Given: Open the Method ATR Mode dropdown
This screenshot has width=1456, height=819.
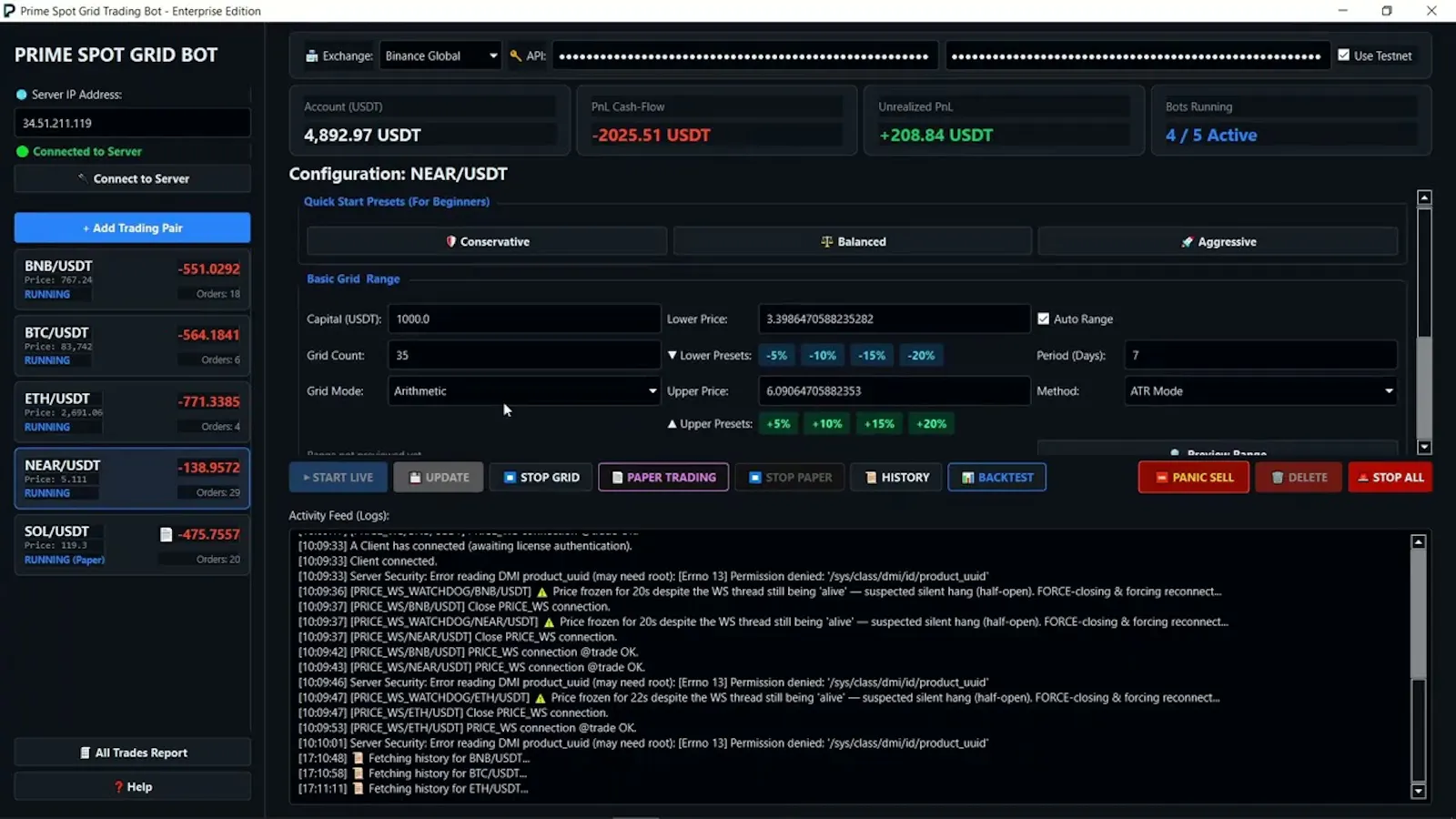Looking at the screenshot, I should 1261,391.
